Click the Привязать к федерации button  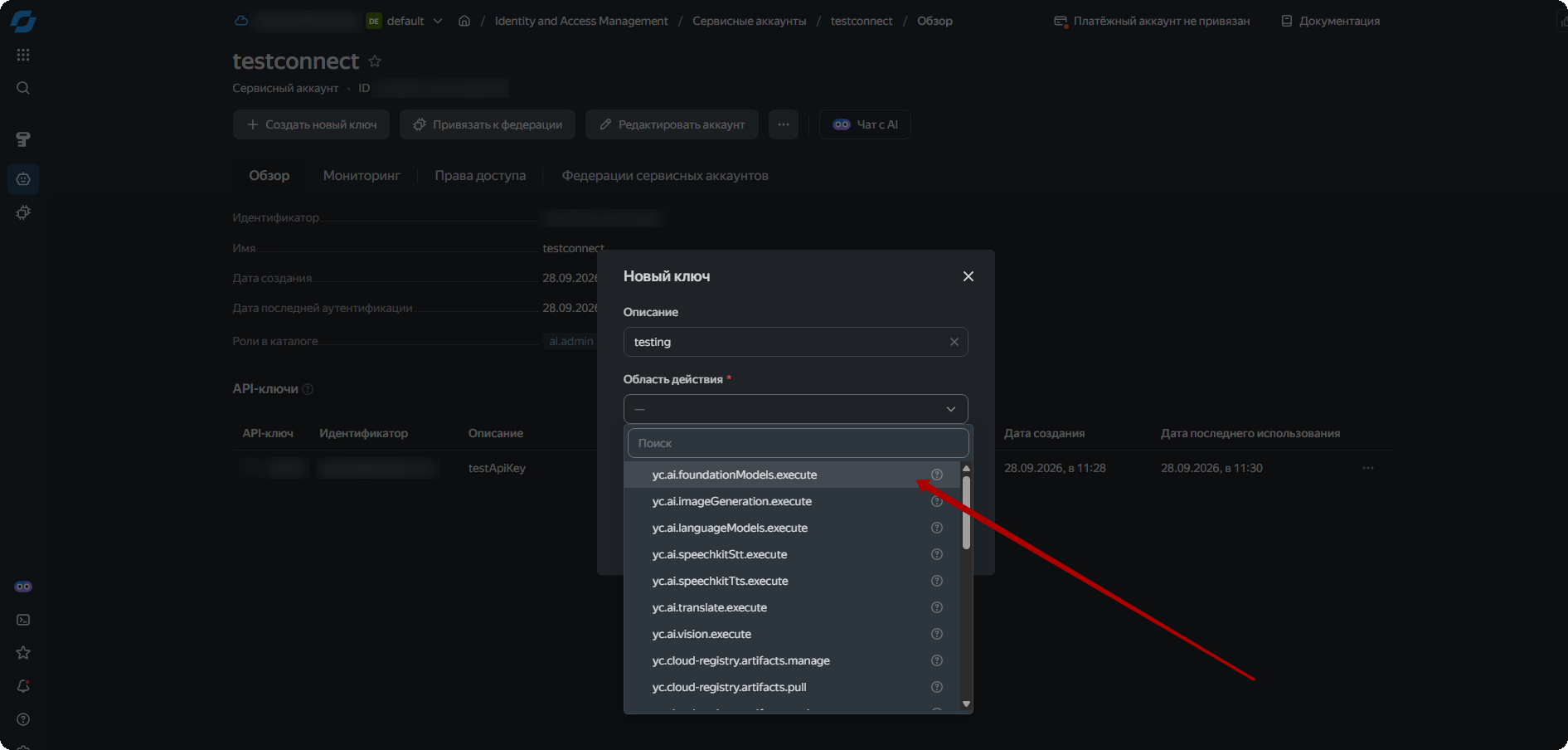coord(488,124)
